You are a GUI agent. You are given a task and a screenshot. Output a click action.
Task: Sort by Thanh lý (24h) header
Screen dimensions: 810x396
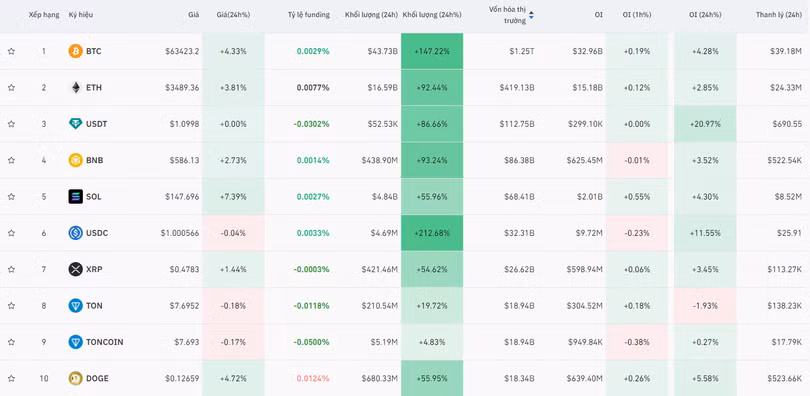(778, 15)
